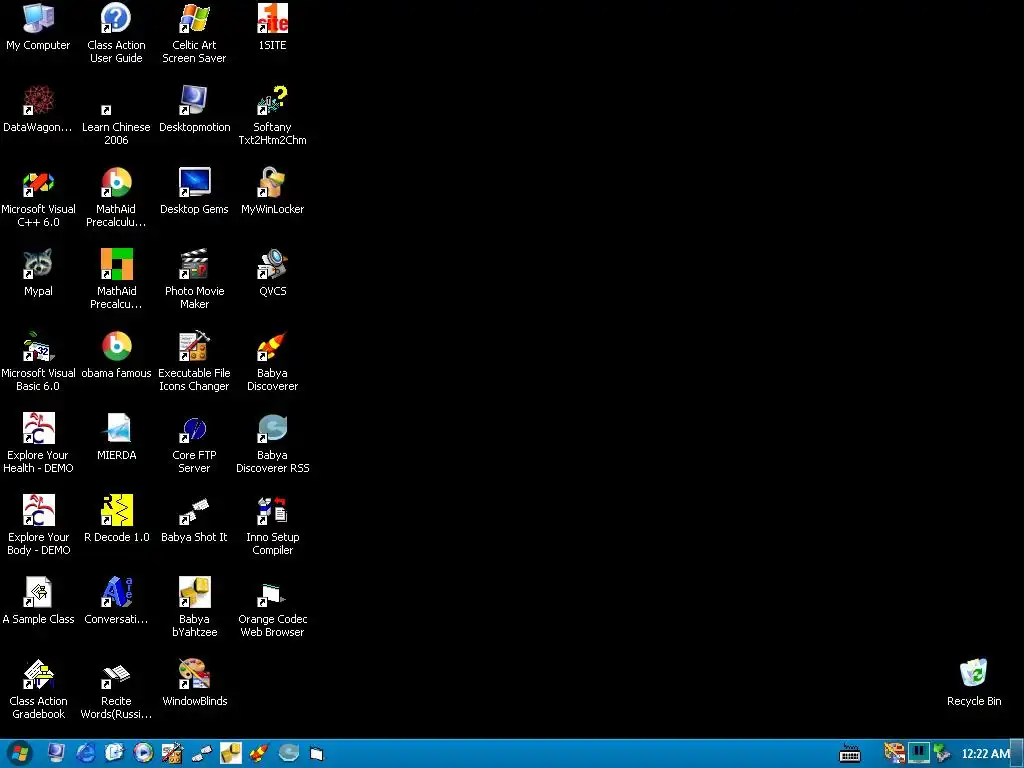Launch the R Decode 1.0 shortcut
Image resolution: width=1024 pixels, height=768 pixels.
point(116,519)
